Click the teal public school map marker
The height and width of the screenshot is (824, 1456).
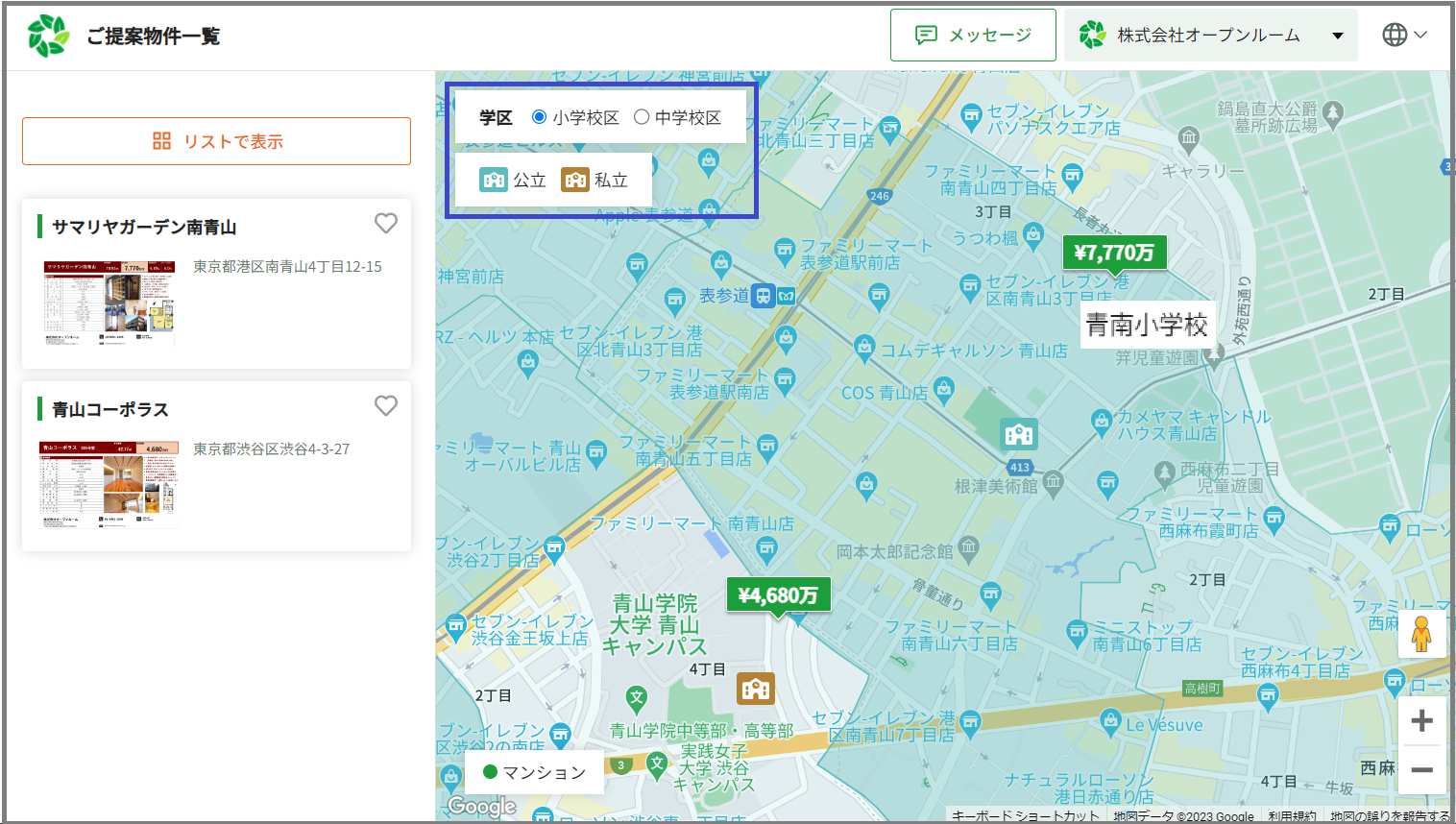1018,435
